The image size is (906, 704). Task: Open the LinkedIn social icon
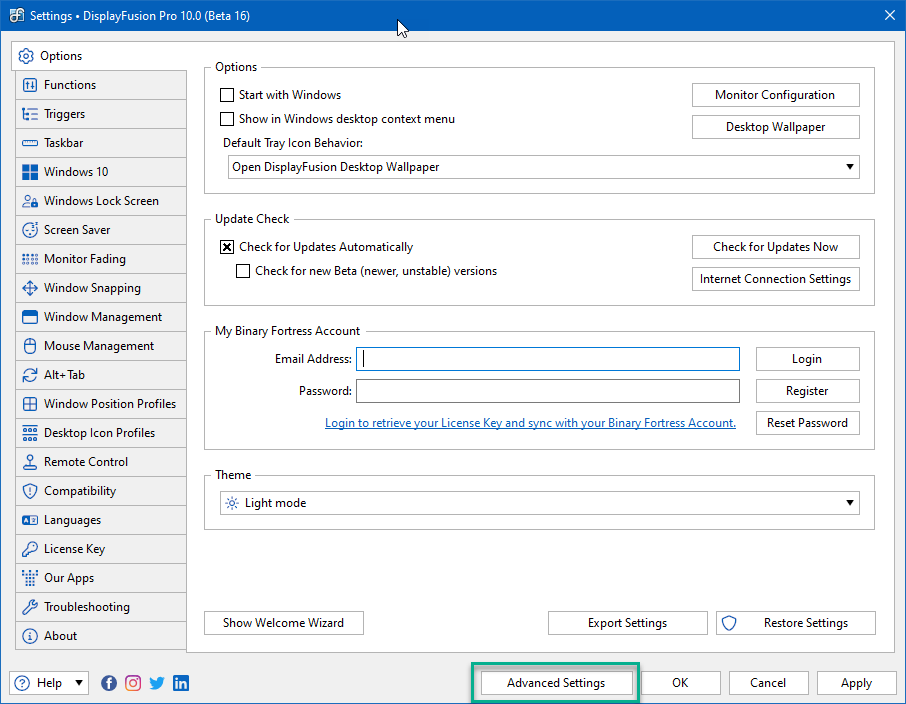click(181, 683)
